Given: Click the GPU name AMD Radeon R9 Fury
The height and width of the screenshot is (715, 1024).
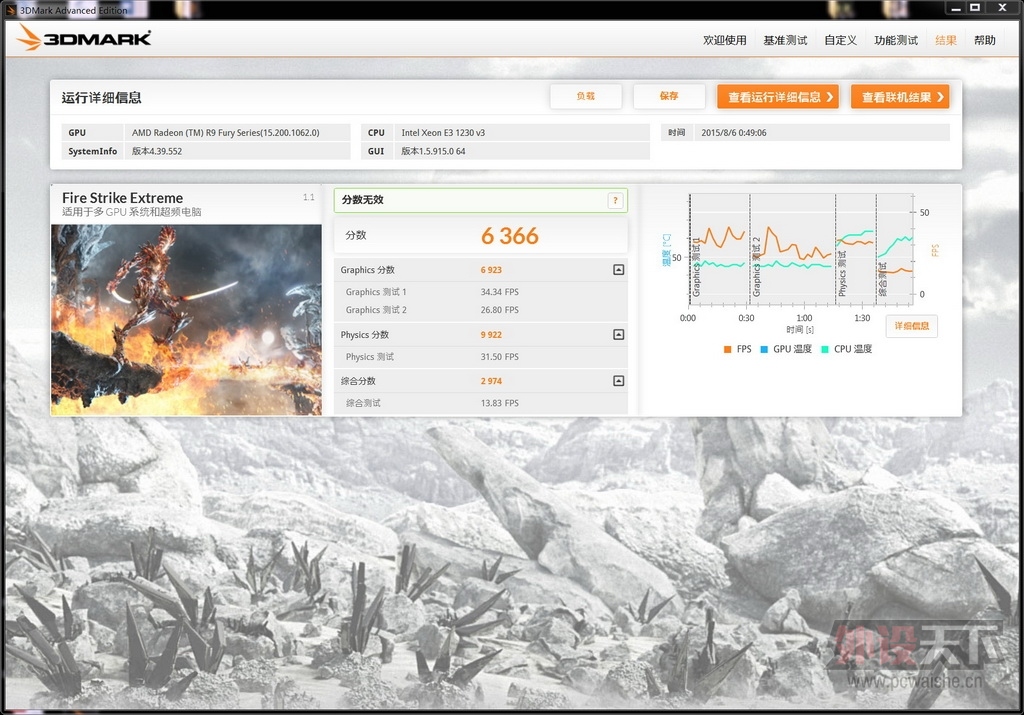Looking at the screenshot, I should pyautogui.click(x=225, y=133).
